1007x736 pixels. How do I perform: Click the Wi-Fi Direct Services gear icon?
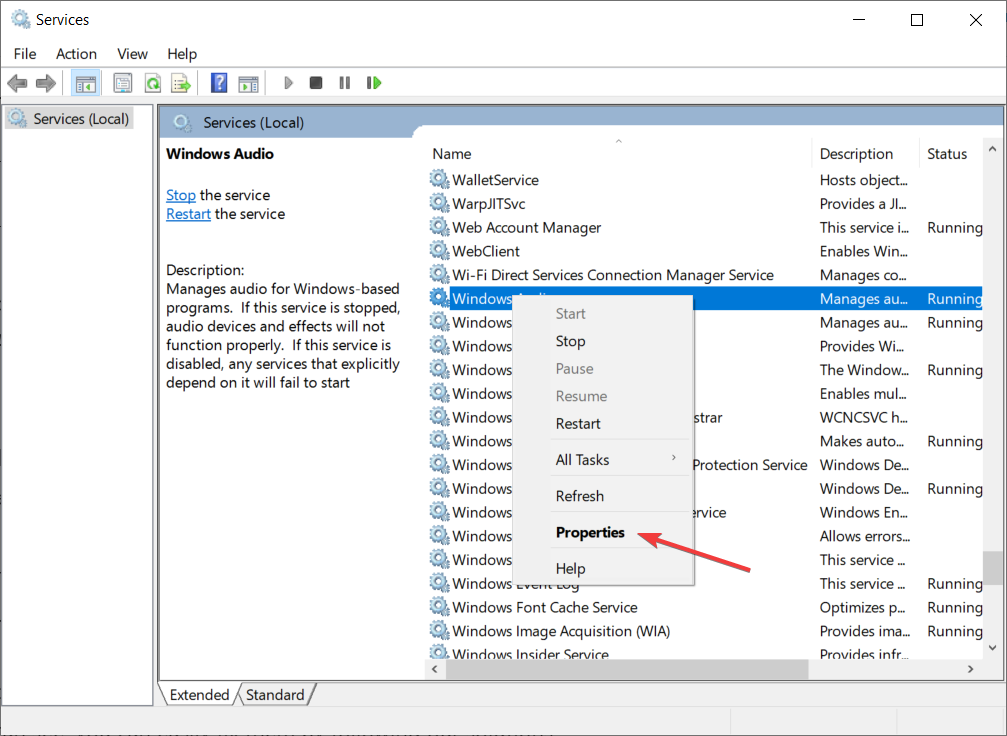pos(439,274)
